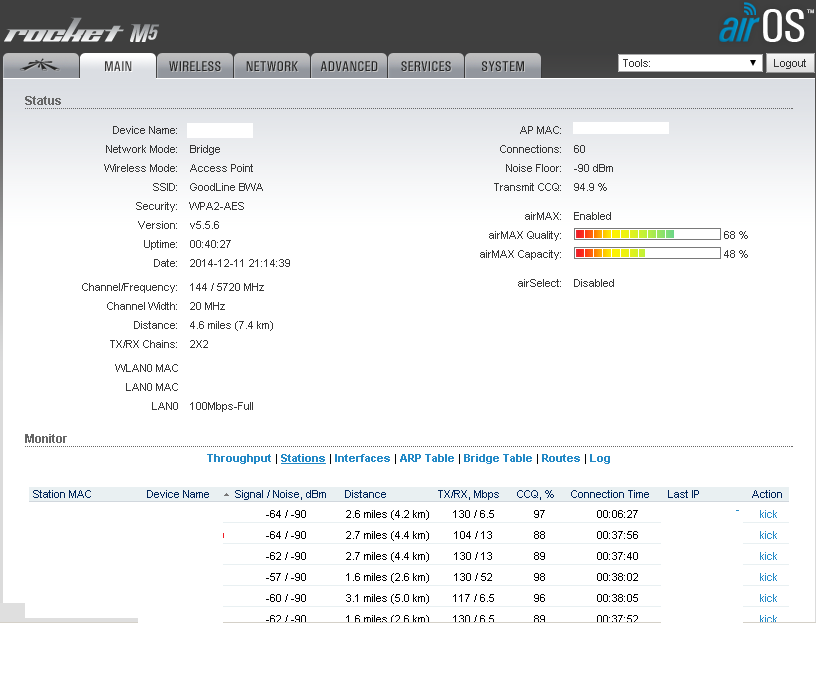Click the airMAX status Enabled
The height and width of the screenshot is (690, 818).
592,216
